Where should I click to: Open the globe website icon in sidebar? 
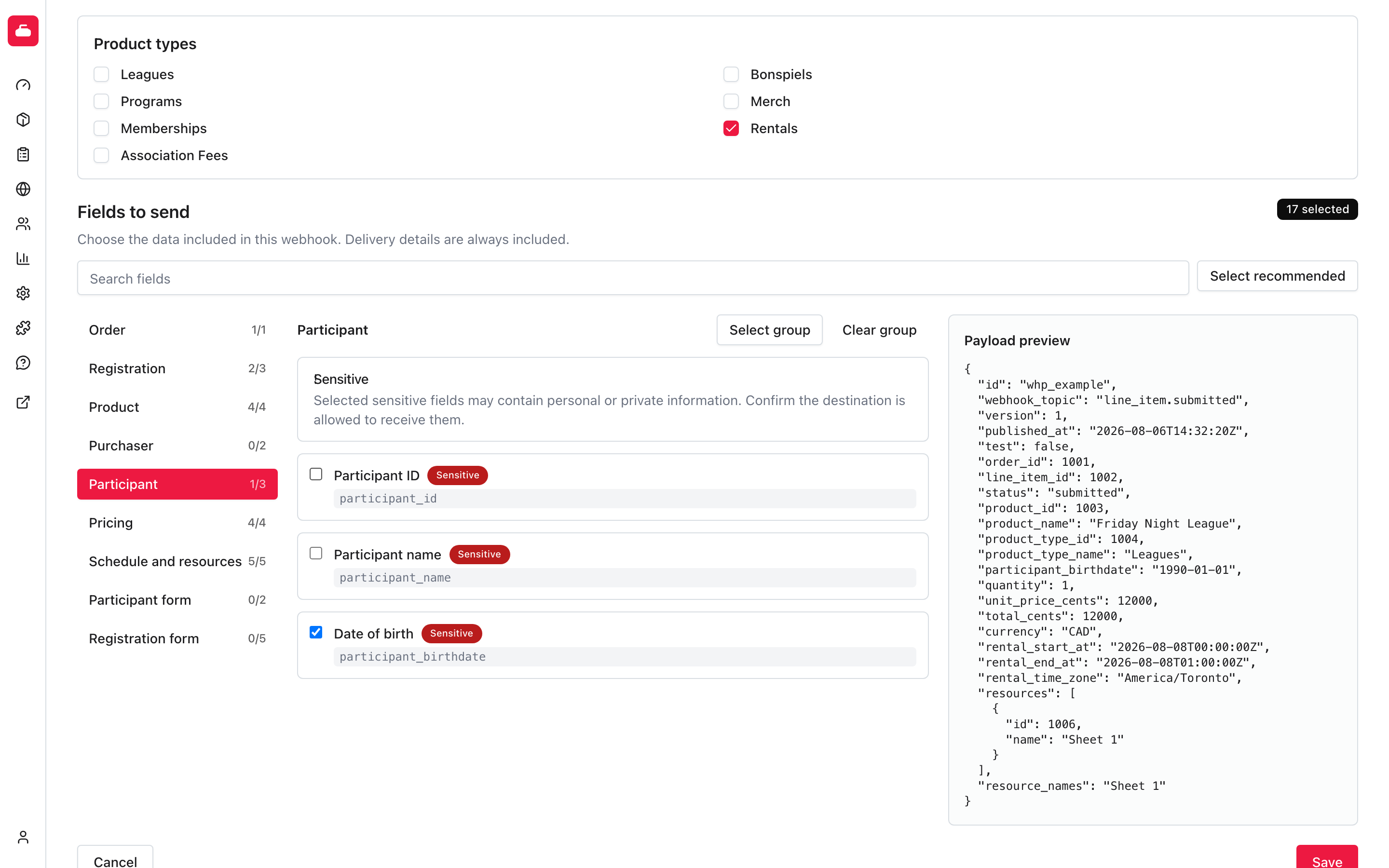pyautogui.click(x=23, y=189)
